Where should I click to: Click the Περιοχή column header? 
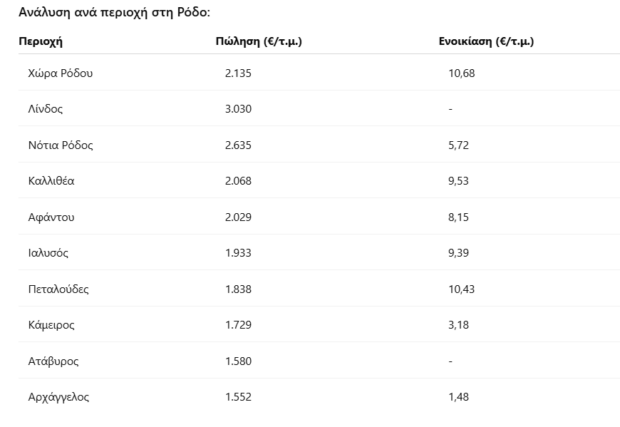[41, 42]
